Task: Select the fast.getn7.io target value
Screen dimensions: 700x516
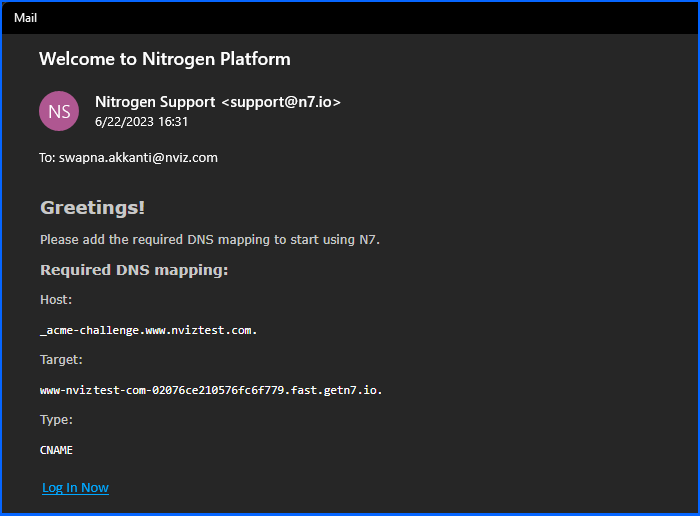Action: (211, 390)
